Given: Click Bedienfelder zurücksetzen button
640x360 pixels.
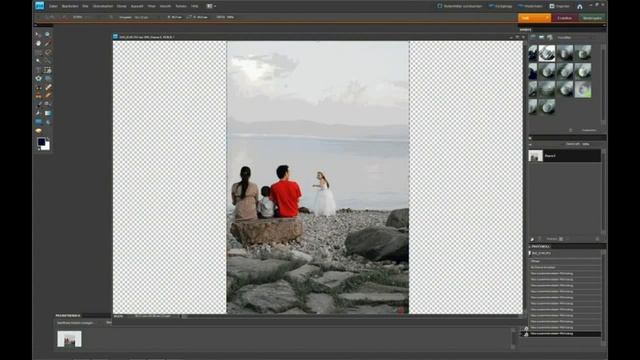Looking at the screenshot, I should 460,6.
